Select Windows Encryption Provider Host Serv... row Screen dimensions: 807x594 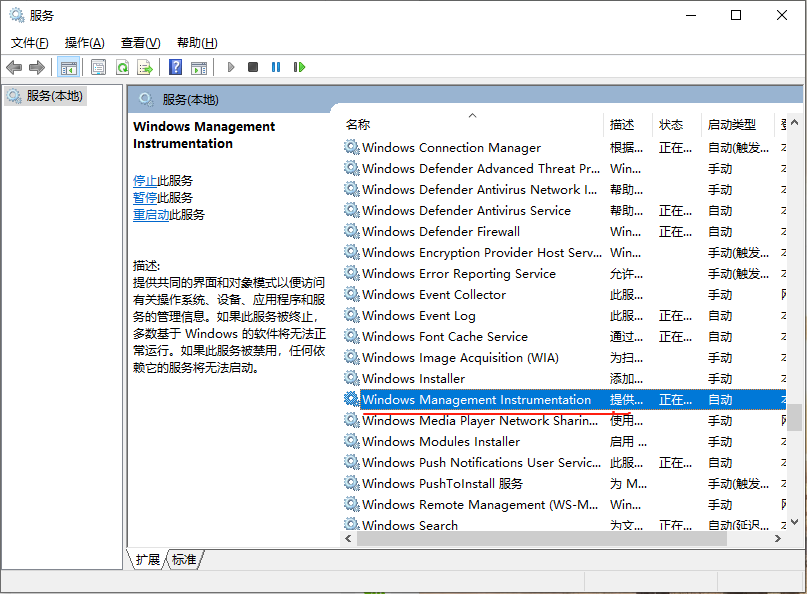pos(564,252)
